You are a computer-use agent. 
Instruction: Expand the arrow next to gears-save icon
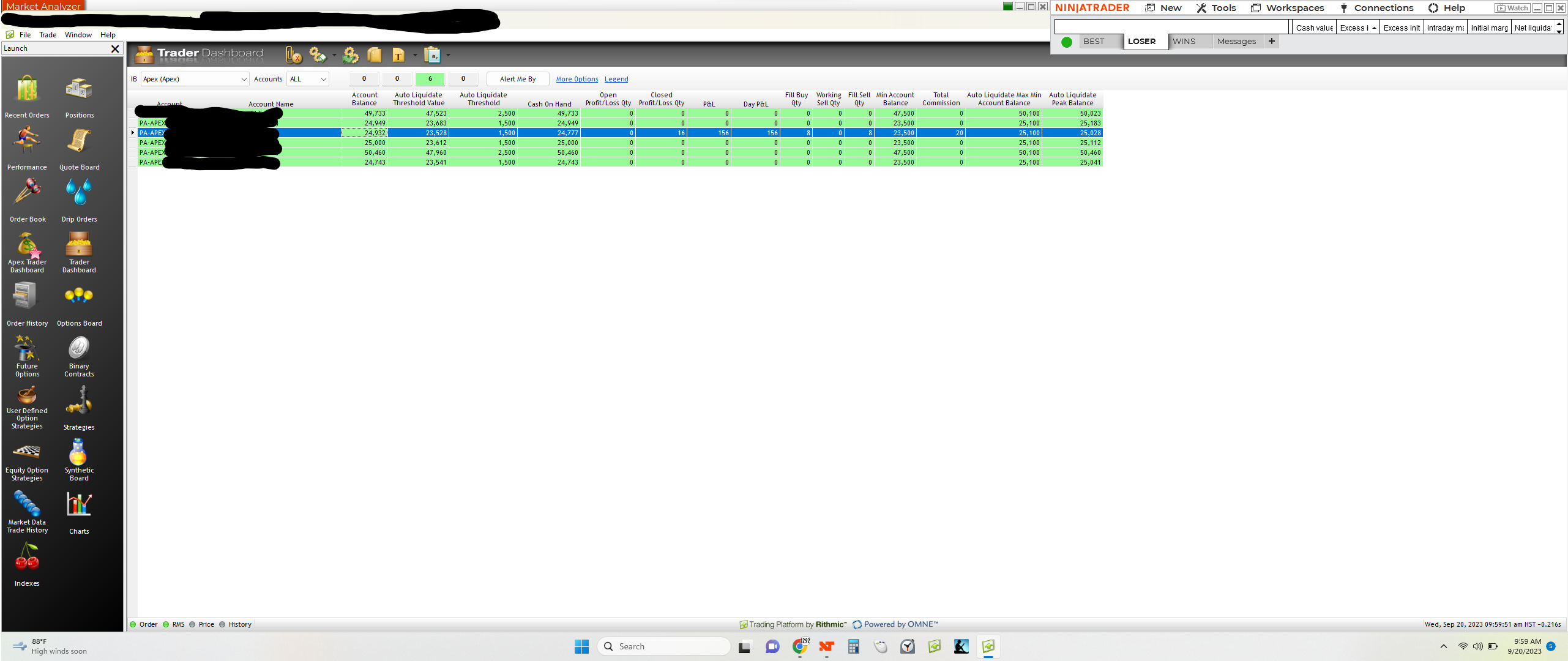[334, 56]
